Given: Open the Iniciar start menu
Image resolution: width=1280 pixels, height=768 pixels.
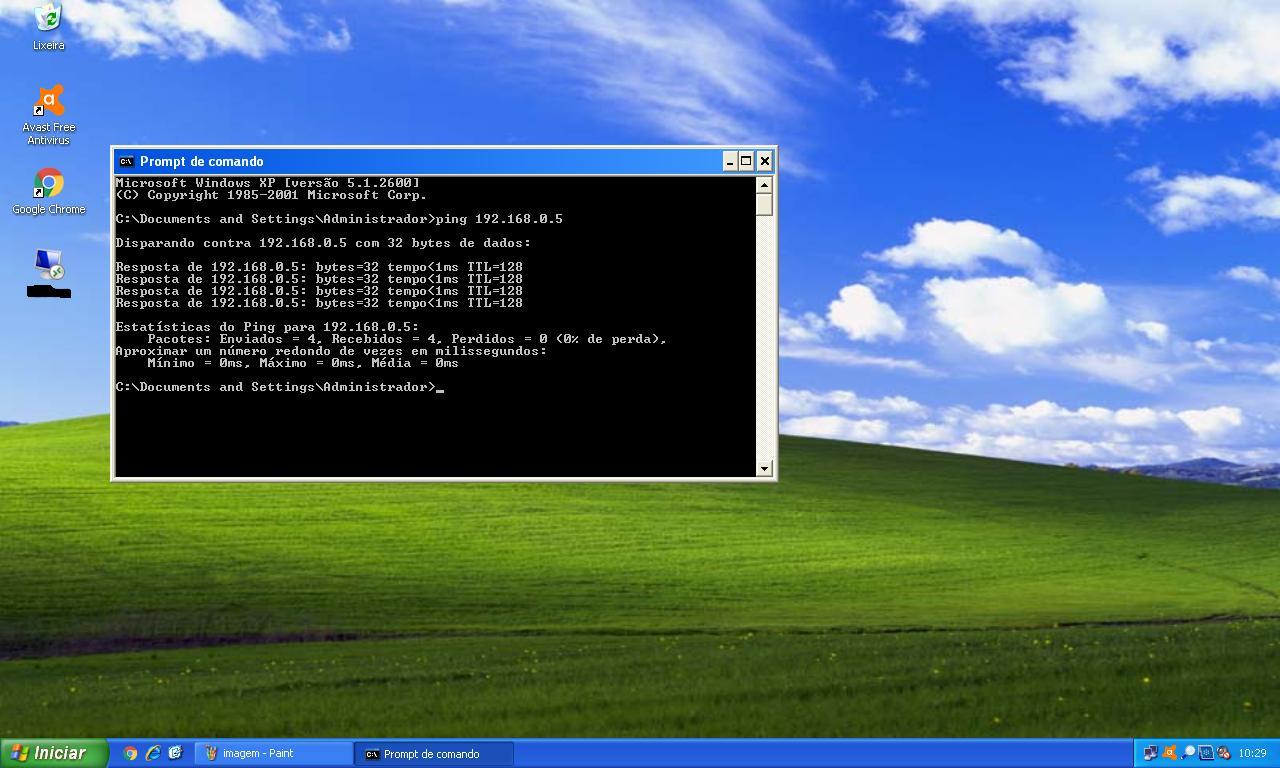Looking at the screenshot, I should 54,753.
